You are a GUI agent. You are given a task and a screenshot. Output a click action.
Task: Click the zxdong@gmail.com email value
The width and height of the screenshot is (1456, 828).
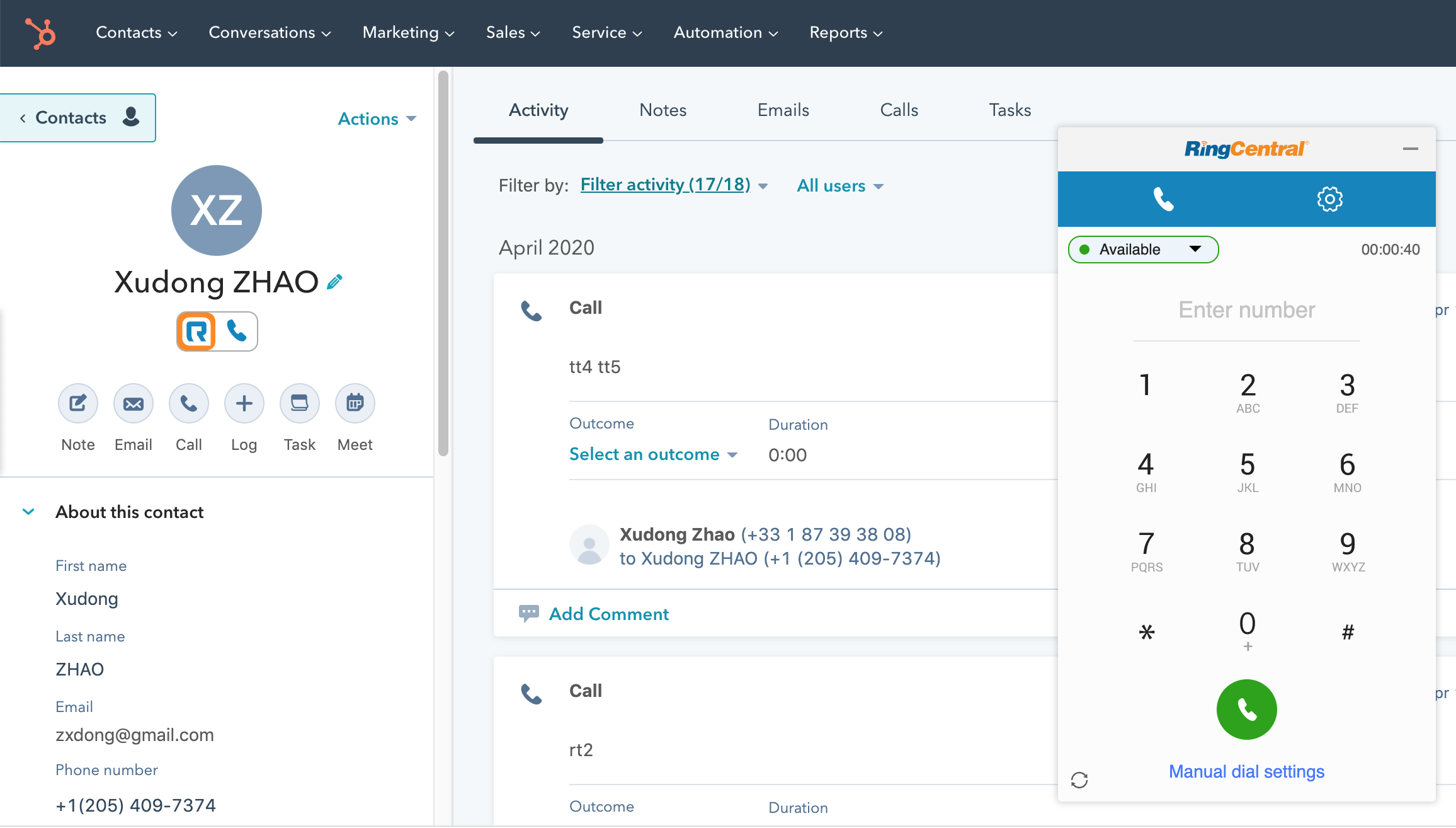coord(135,735)
